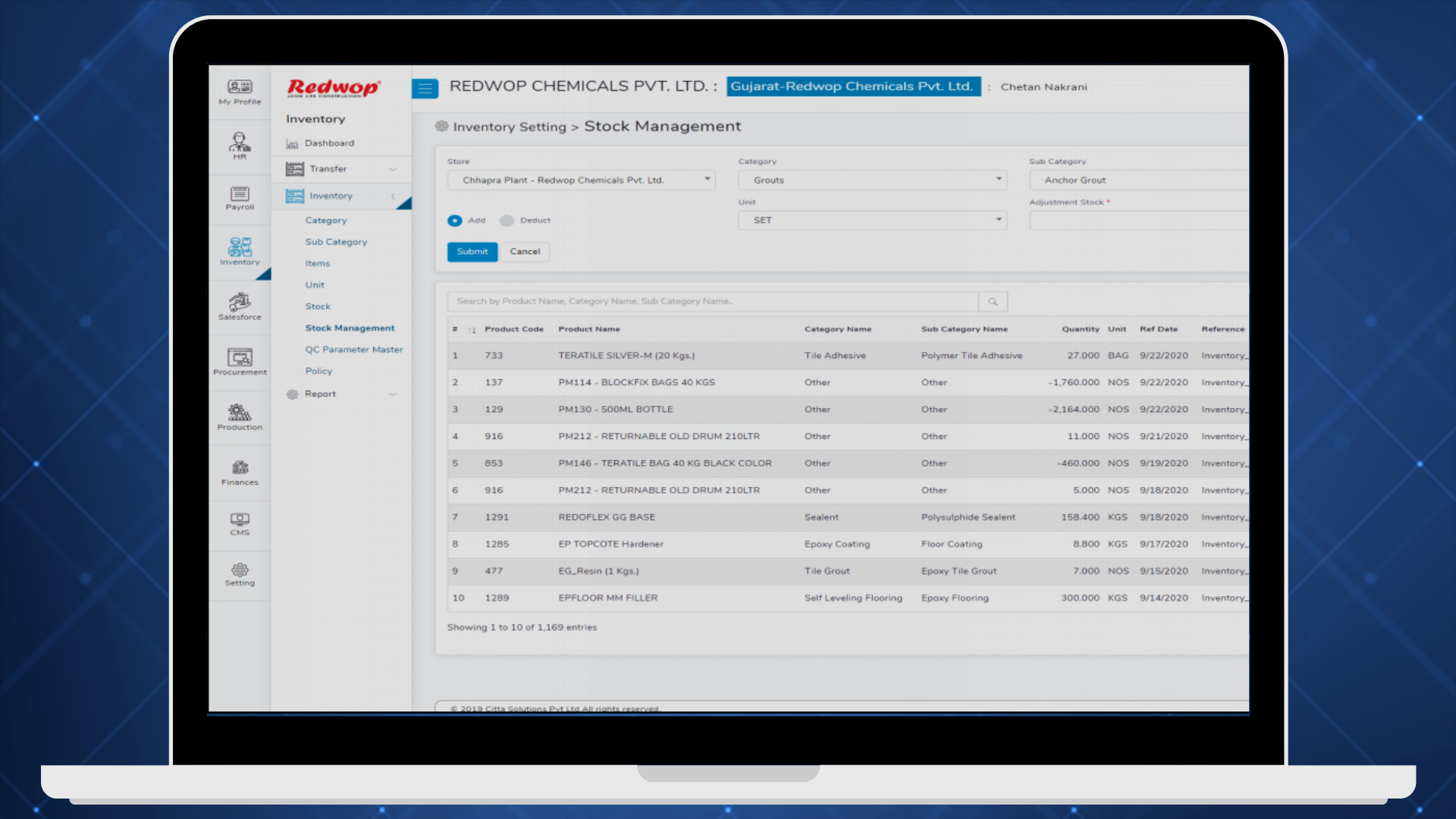Open the HR module icon
The image size is (1456, 819).
point(240,141)
